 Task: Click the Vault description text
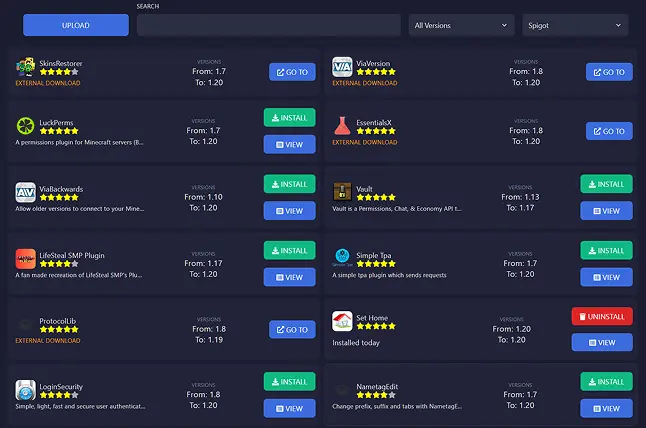click(397, 209)
